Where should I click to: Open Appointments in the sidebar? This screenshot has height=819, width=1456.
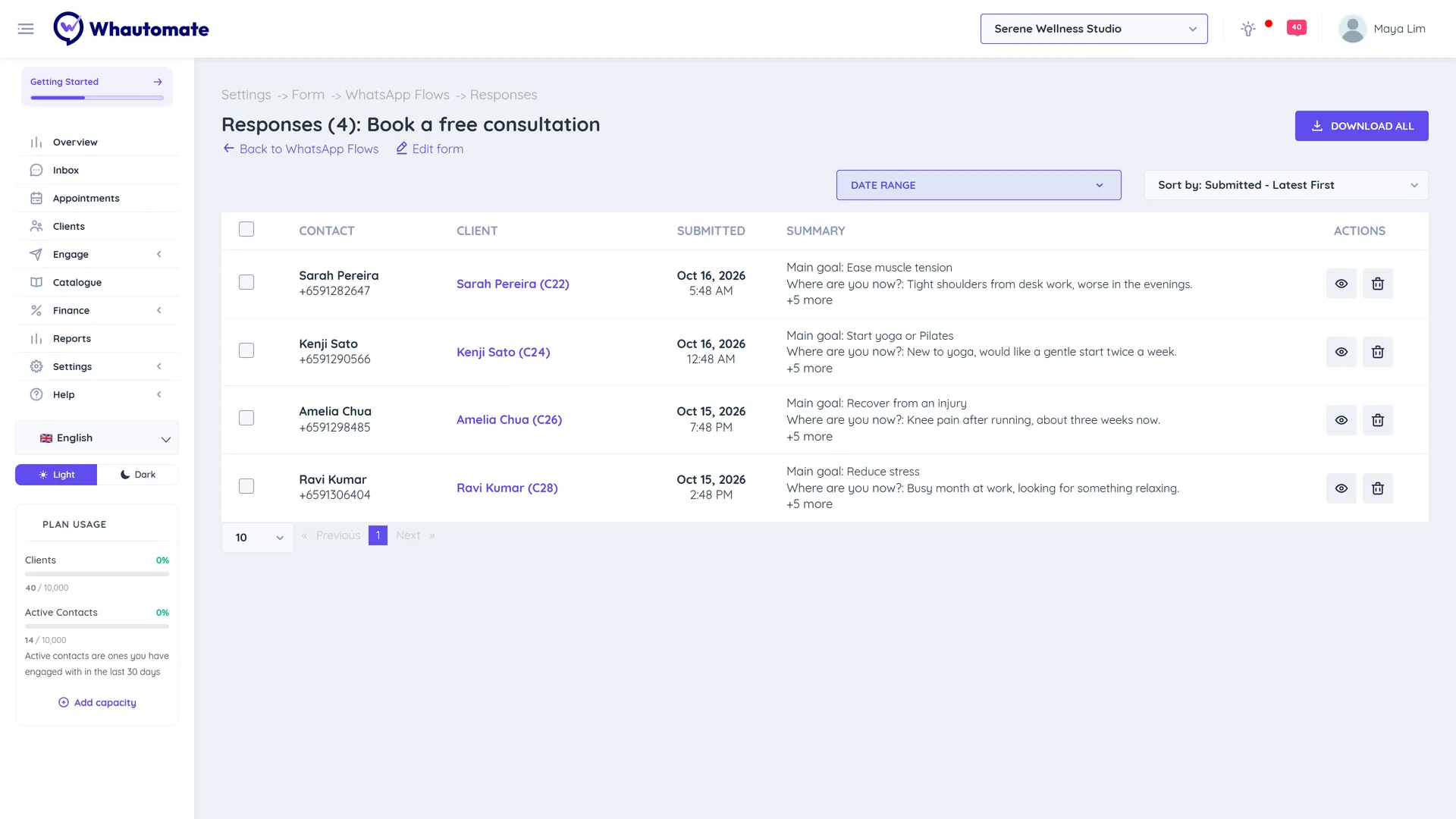click(x=97, y=198)
